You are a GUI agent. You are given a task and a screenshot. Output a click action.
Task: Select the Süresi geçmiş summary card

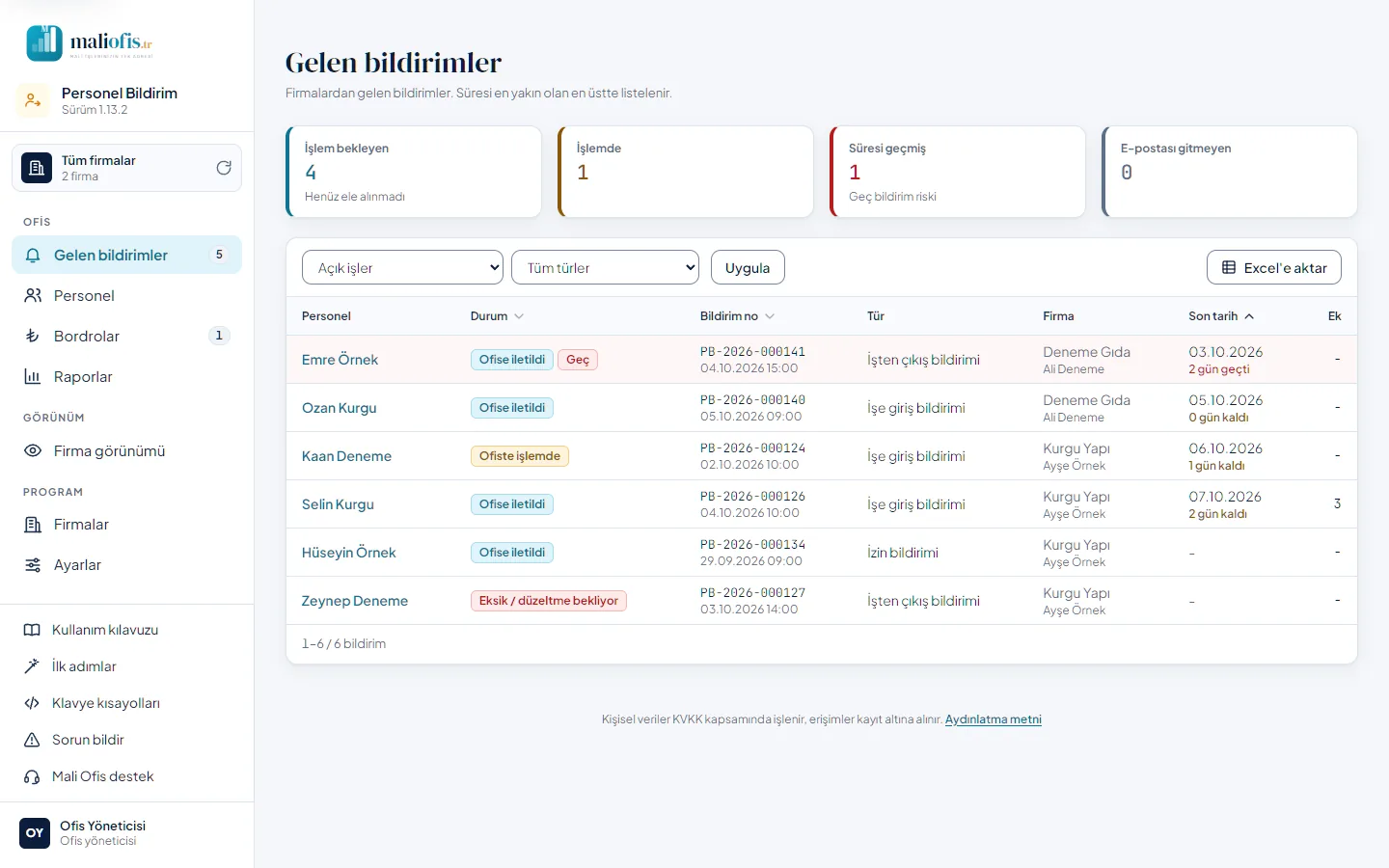coord(958,172)
